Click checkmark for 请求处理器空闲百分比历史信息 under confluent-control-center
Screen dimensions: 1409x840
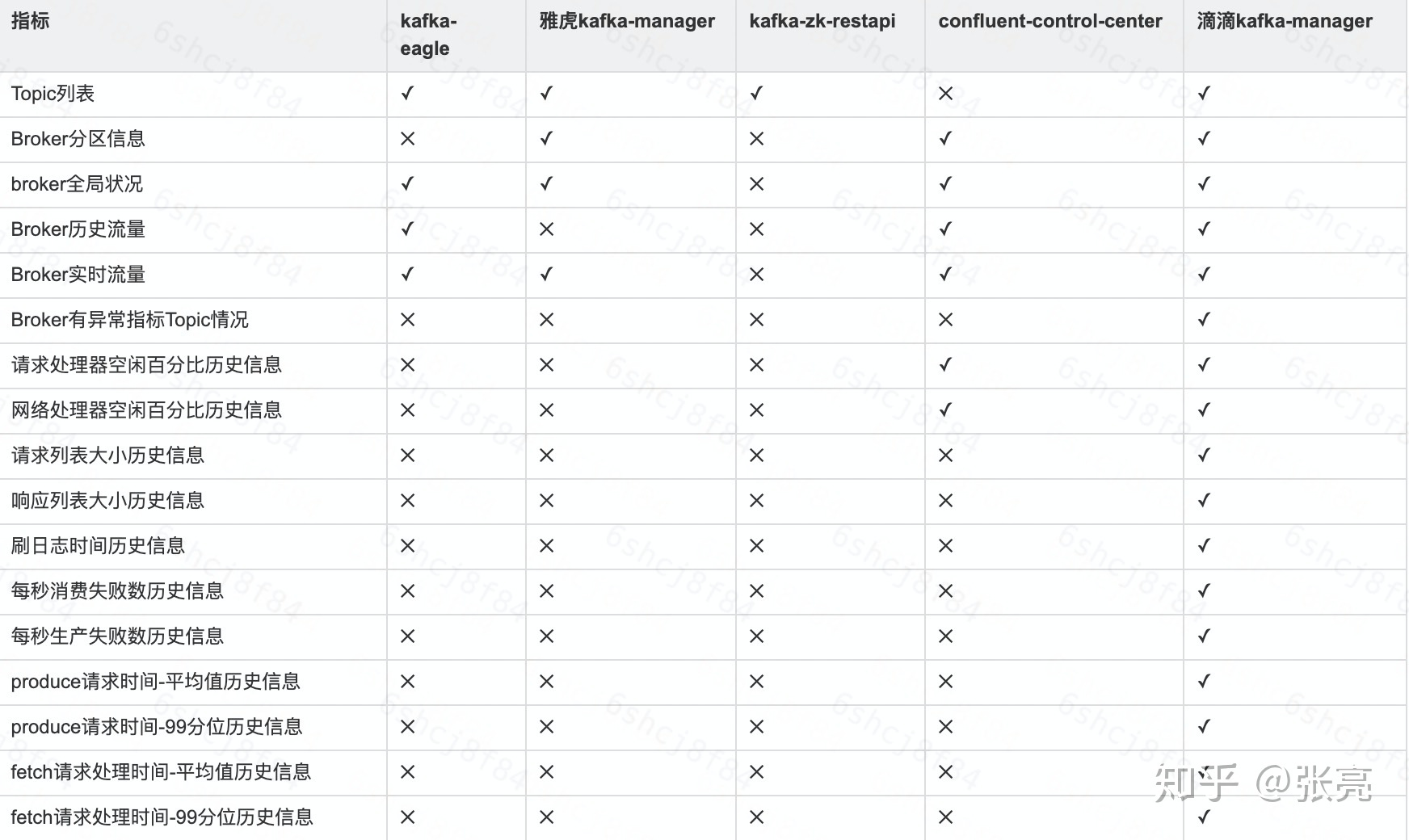coord(945,365)
